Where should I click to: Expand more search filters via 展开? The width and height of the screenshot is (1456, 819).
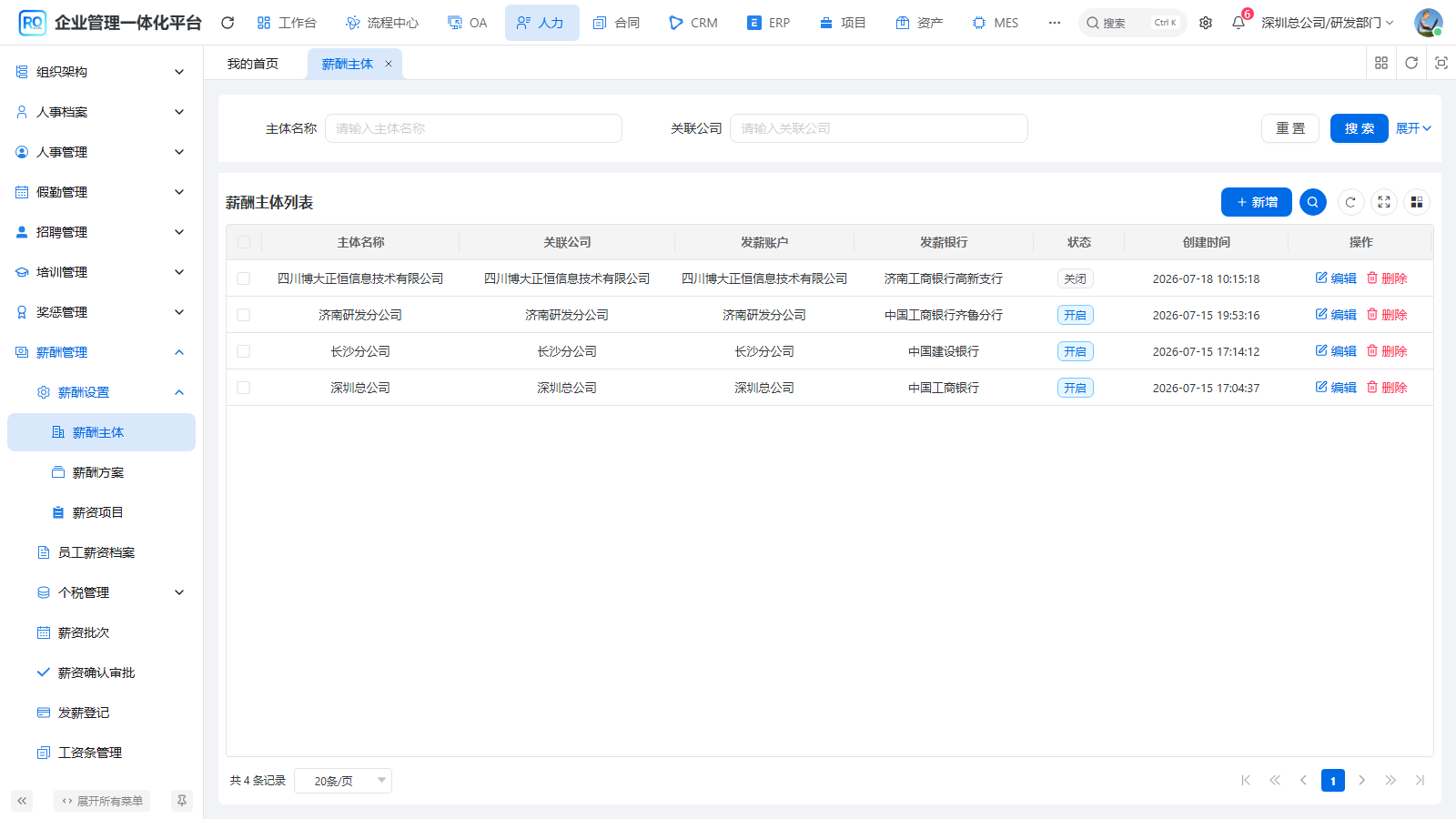coord(1413,128)
